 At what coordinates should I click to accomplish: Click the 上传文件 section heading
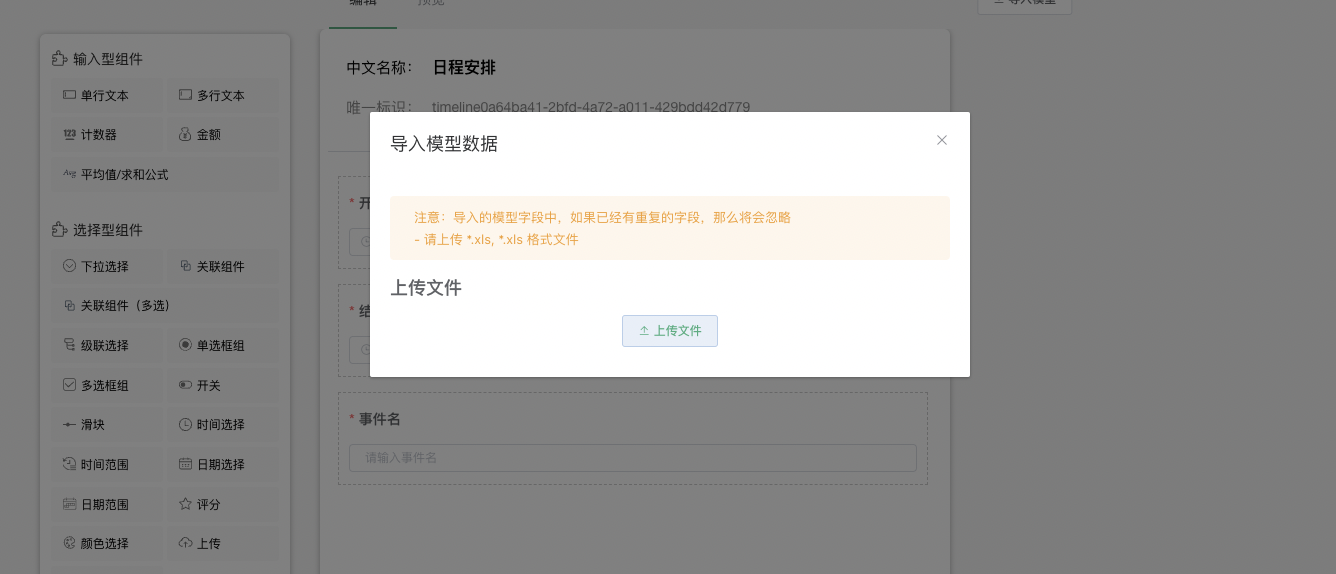coord(426,288)
